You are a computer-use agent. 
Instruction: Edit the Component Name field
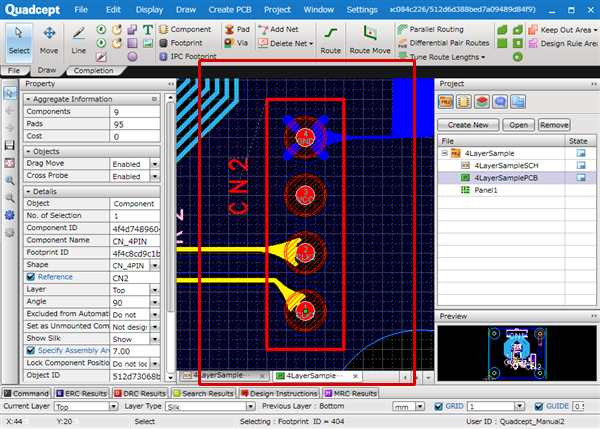click(135, 241)
